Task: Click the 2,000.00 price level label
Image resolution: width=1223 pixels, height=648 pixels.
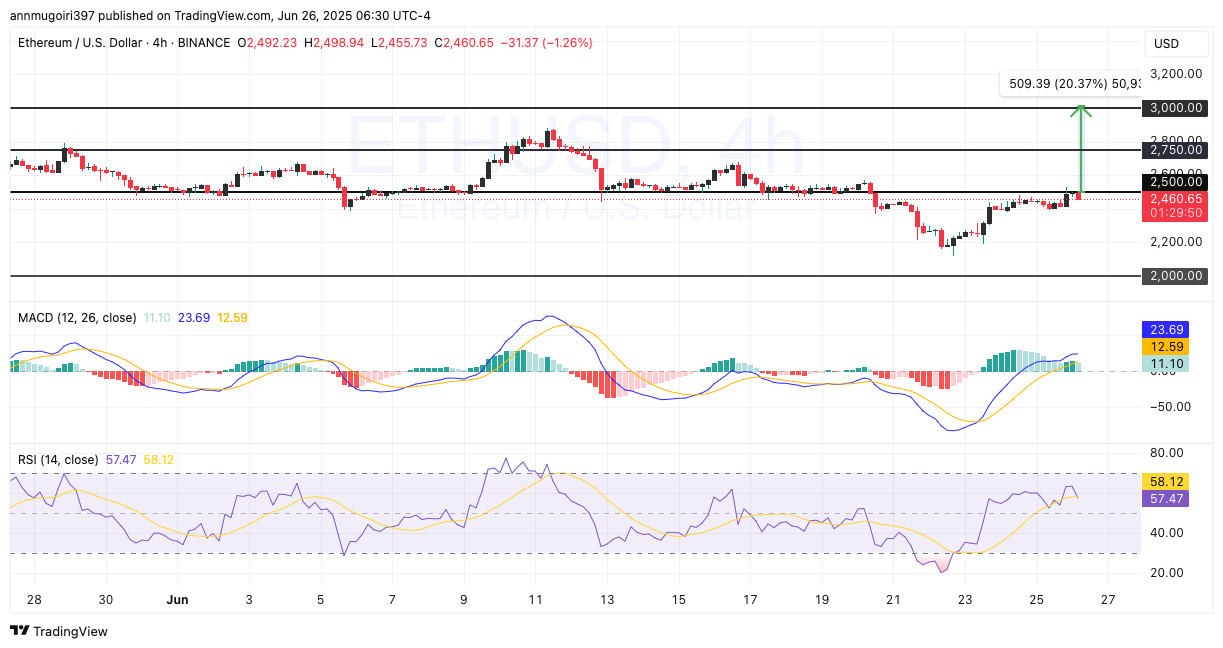Action: pos(1174,275)
